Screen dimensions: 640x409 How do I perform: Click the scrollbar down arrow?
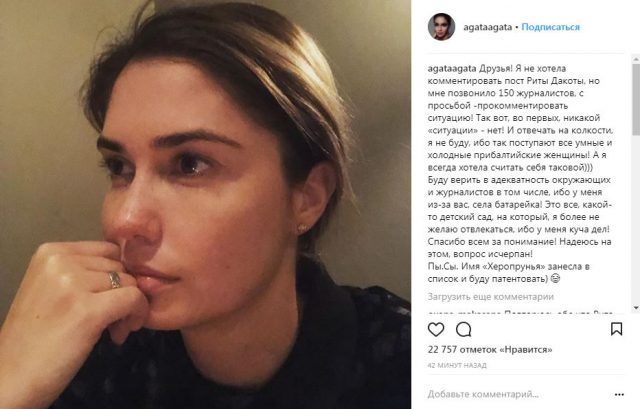tap(636, 308)
